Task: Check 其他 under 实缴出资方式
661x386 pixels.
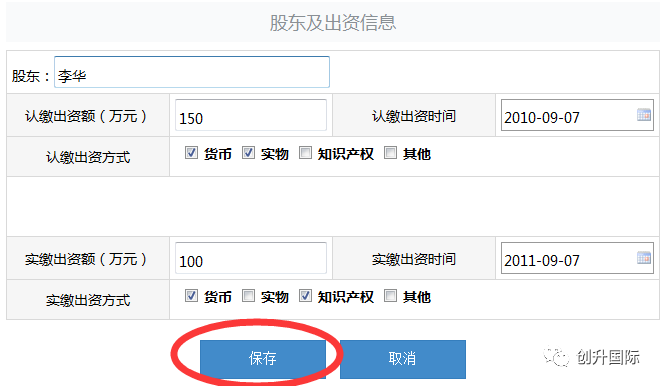Action: (x=390, y=296)
